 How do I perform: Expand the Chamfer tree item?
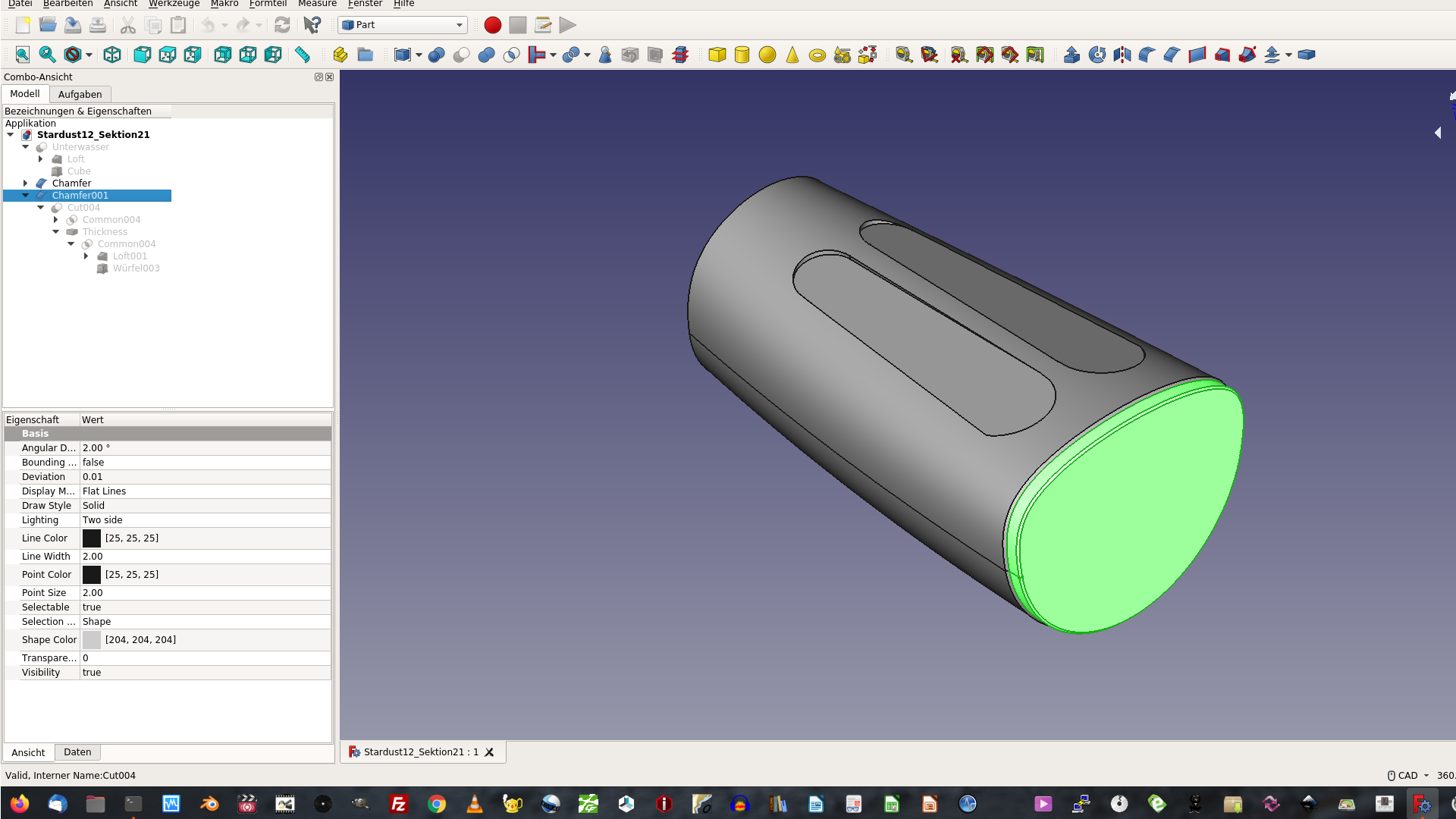[x=26, y=184]
